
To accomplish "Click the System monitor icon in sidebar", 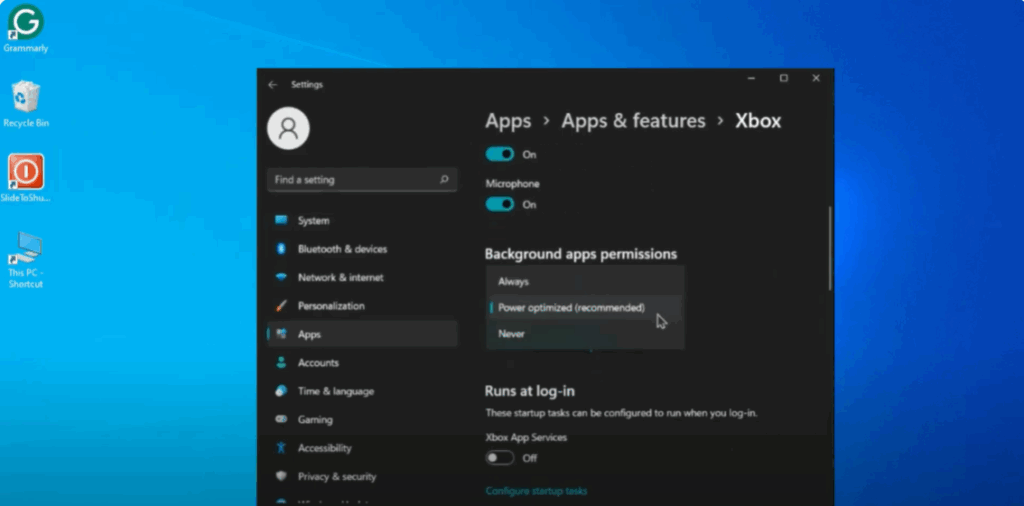I will coord(281,221).
